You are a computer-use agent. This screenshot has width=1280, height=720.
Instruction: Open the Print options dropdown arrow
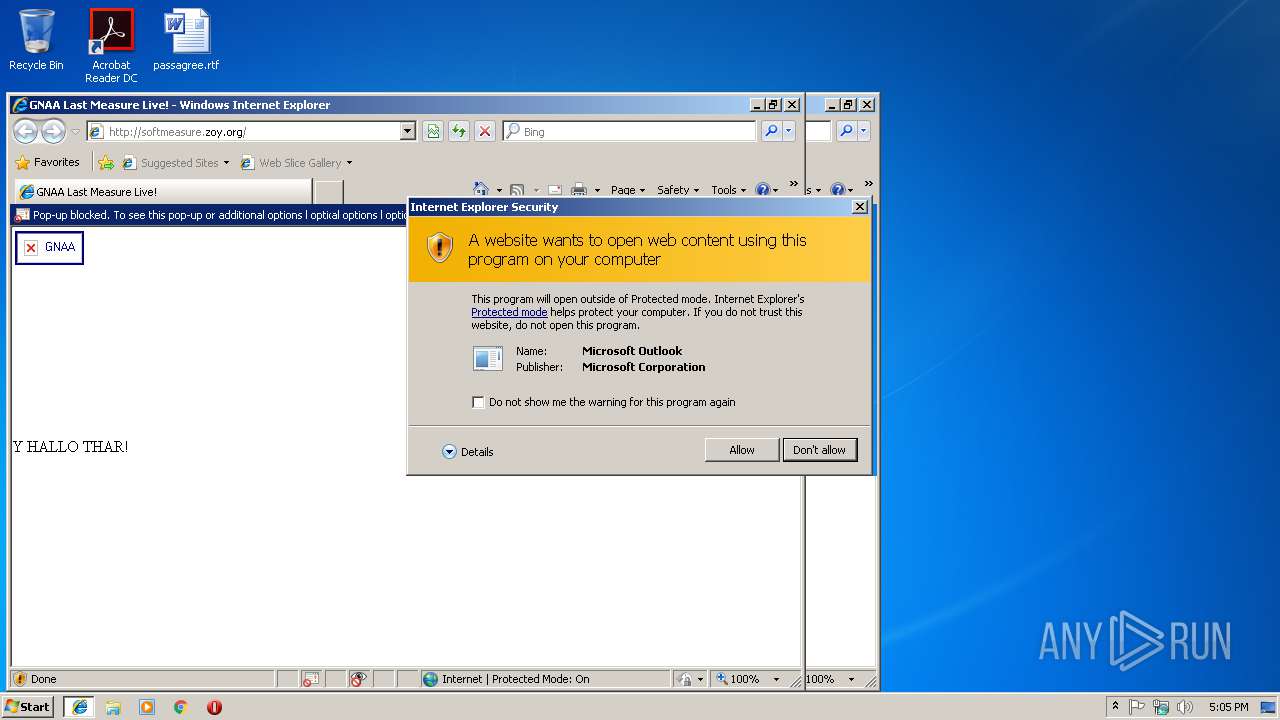[597, 191]
